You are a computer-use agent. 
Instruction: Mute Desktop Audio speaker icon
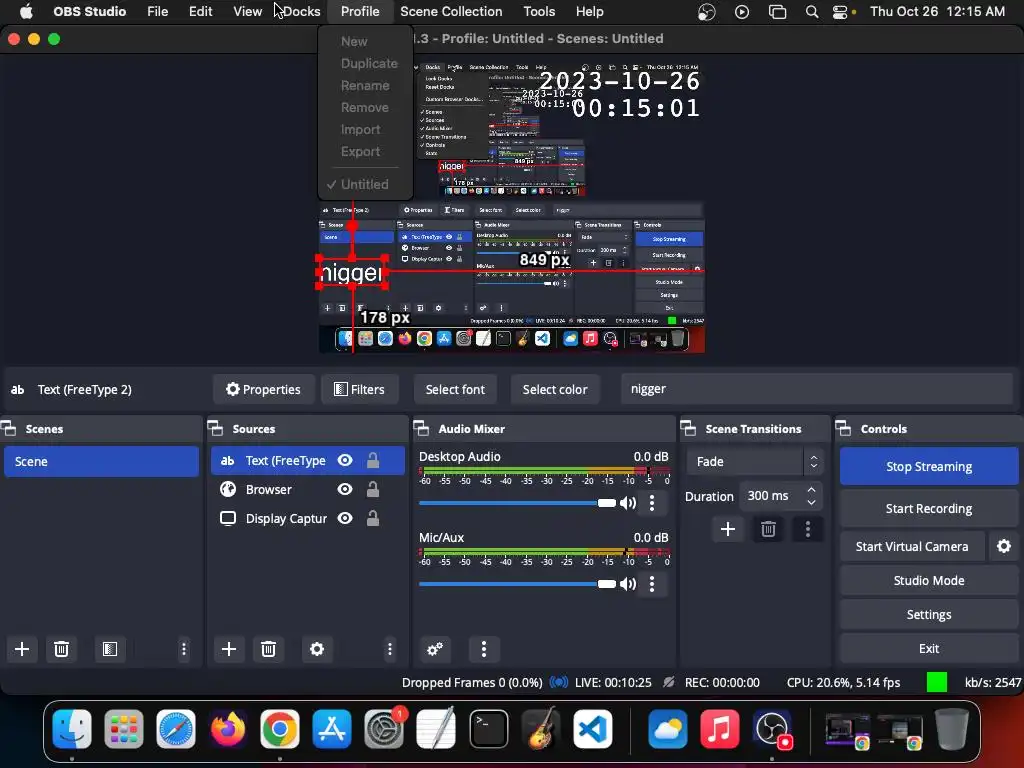(x=628, y=503)
